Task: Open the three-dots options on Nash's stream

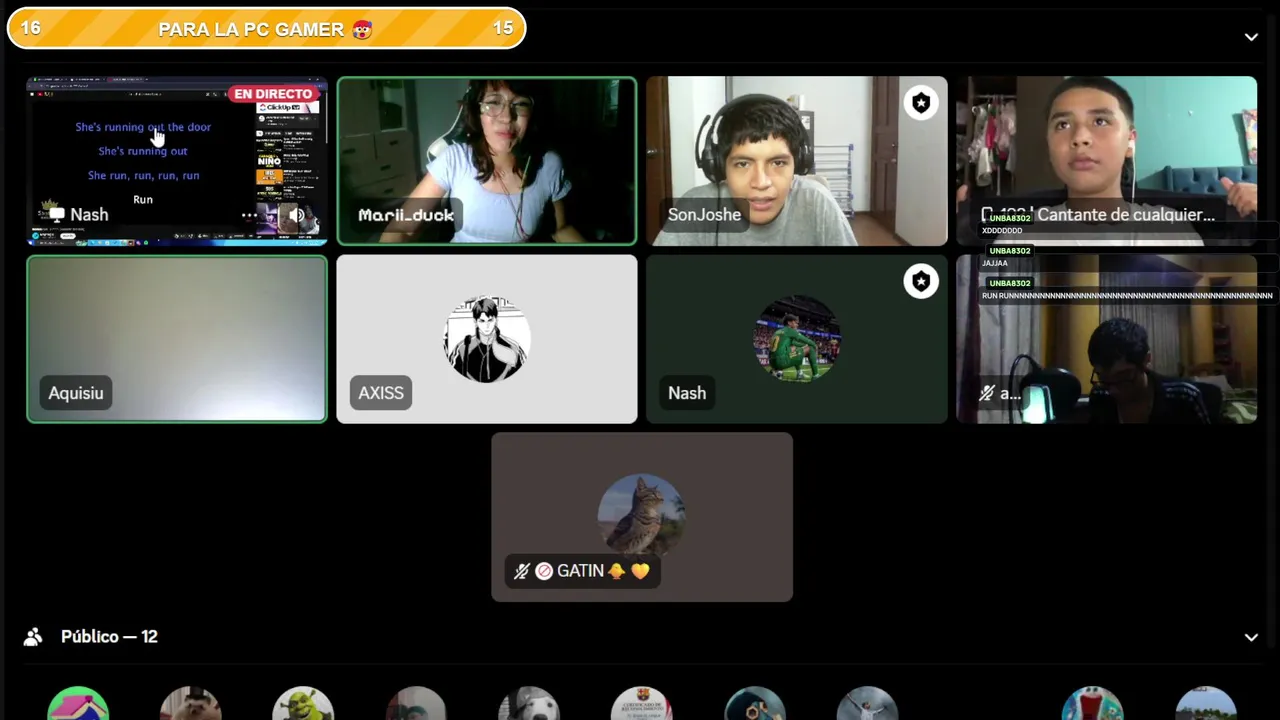Action: tap(249, 215)
